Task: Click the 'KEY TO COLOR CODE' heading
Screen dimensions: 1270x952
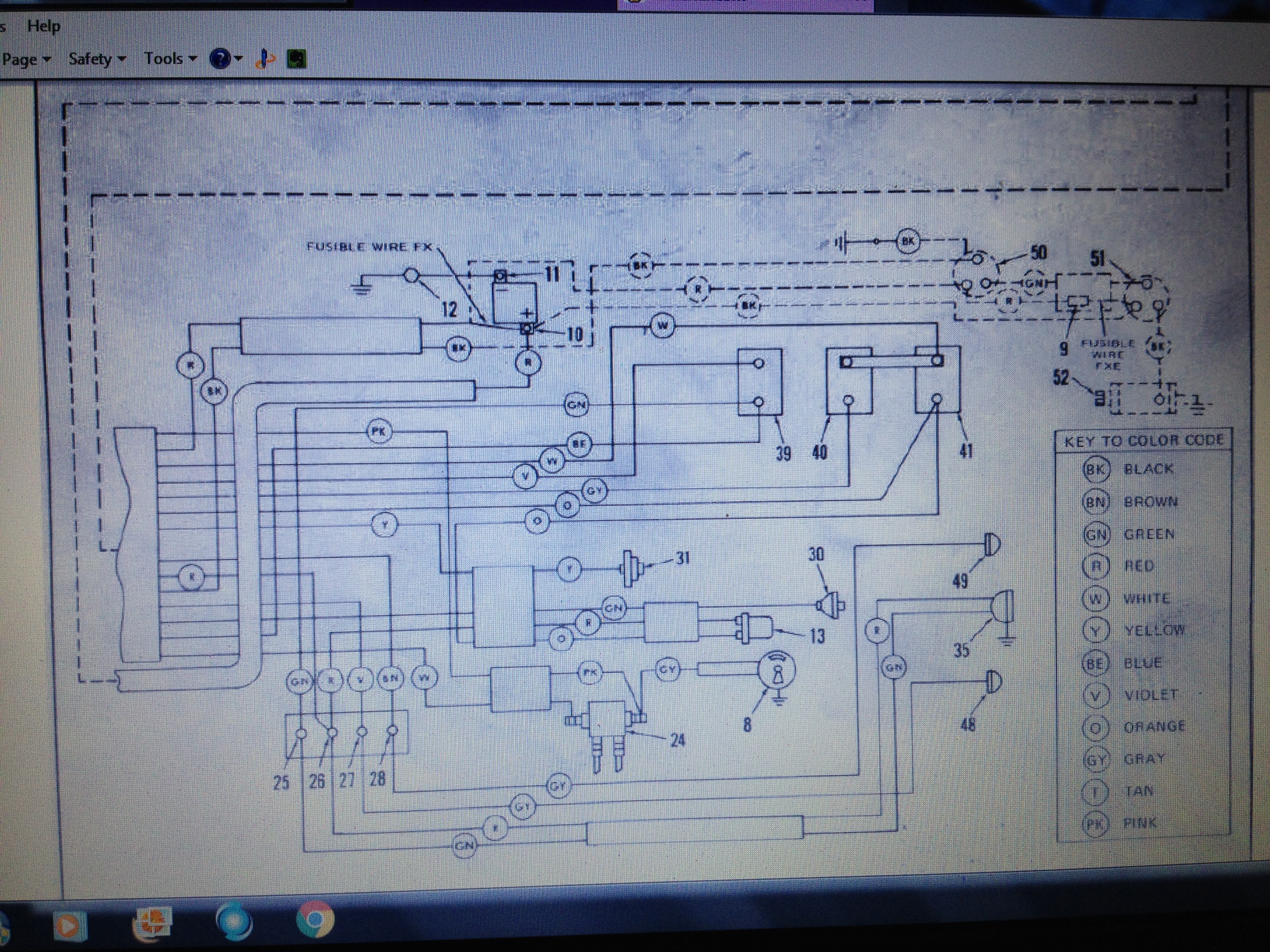Action: [1144, 441]
